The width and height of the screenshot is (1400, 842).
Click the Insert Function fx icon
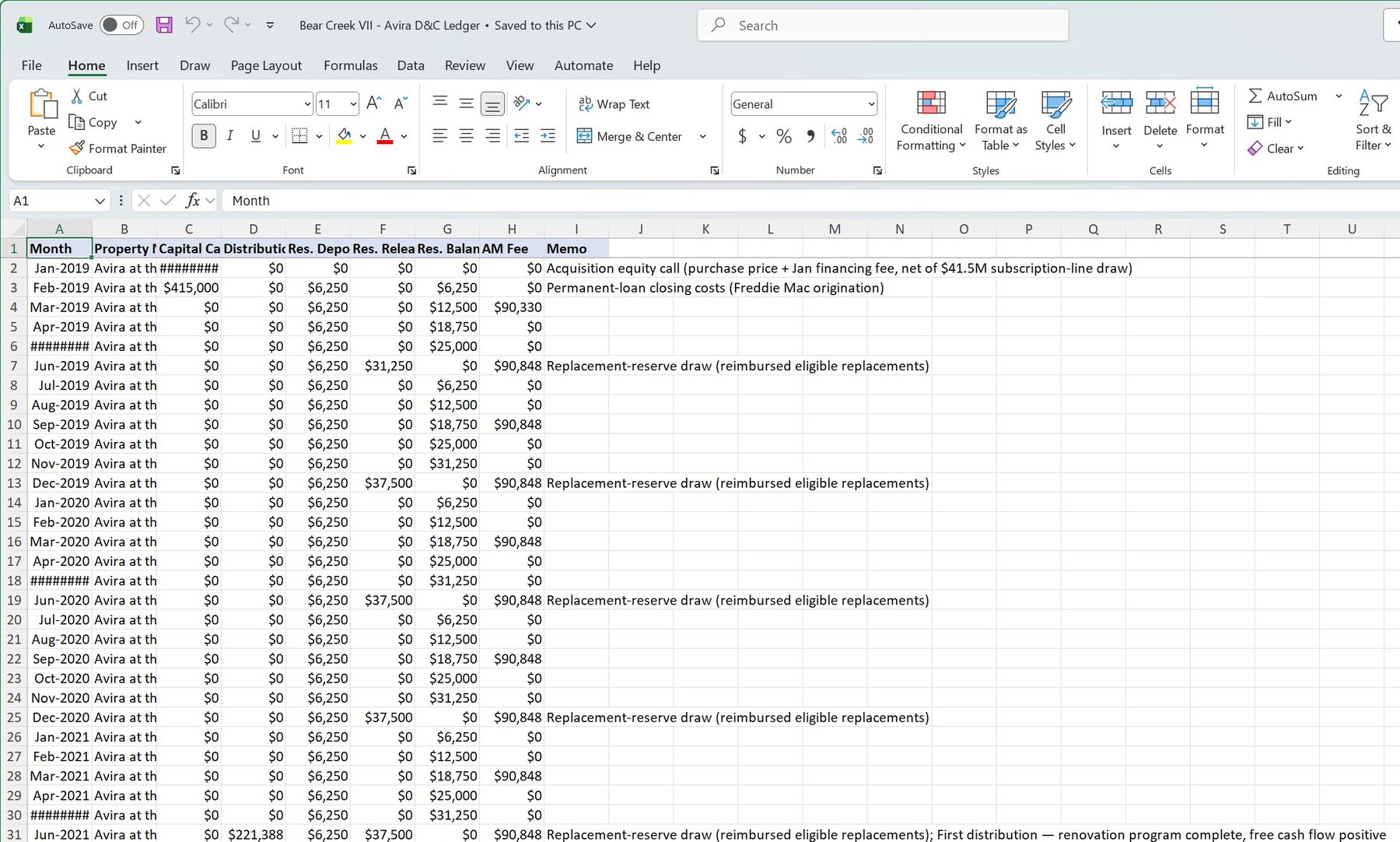click(193, 201)
